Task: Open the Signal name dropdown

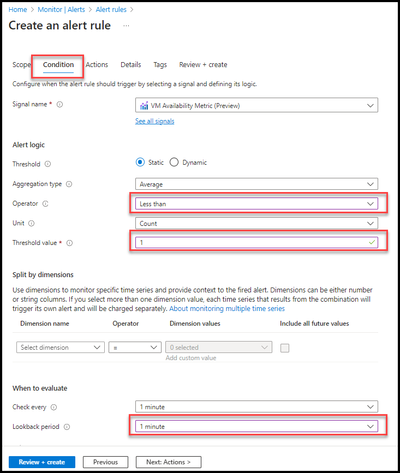Action: (257, 106)
